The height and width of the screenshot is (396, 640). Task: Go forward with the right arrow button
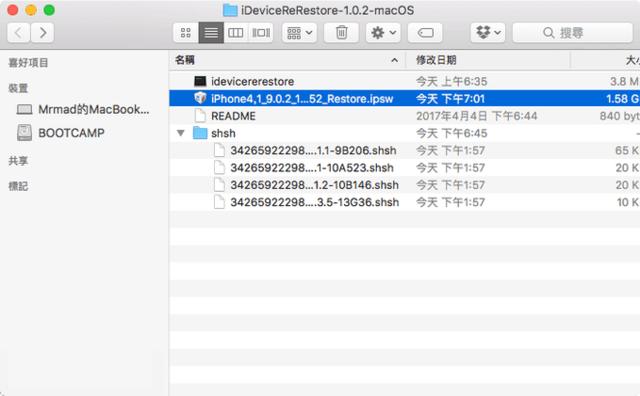click(x=42, y=32)
